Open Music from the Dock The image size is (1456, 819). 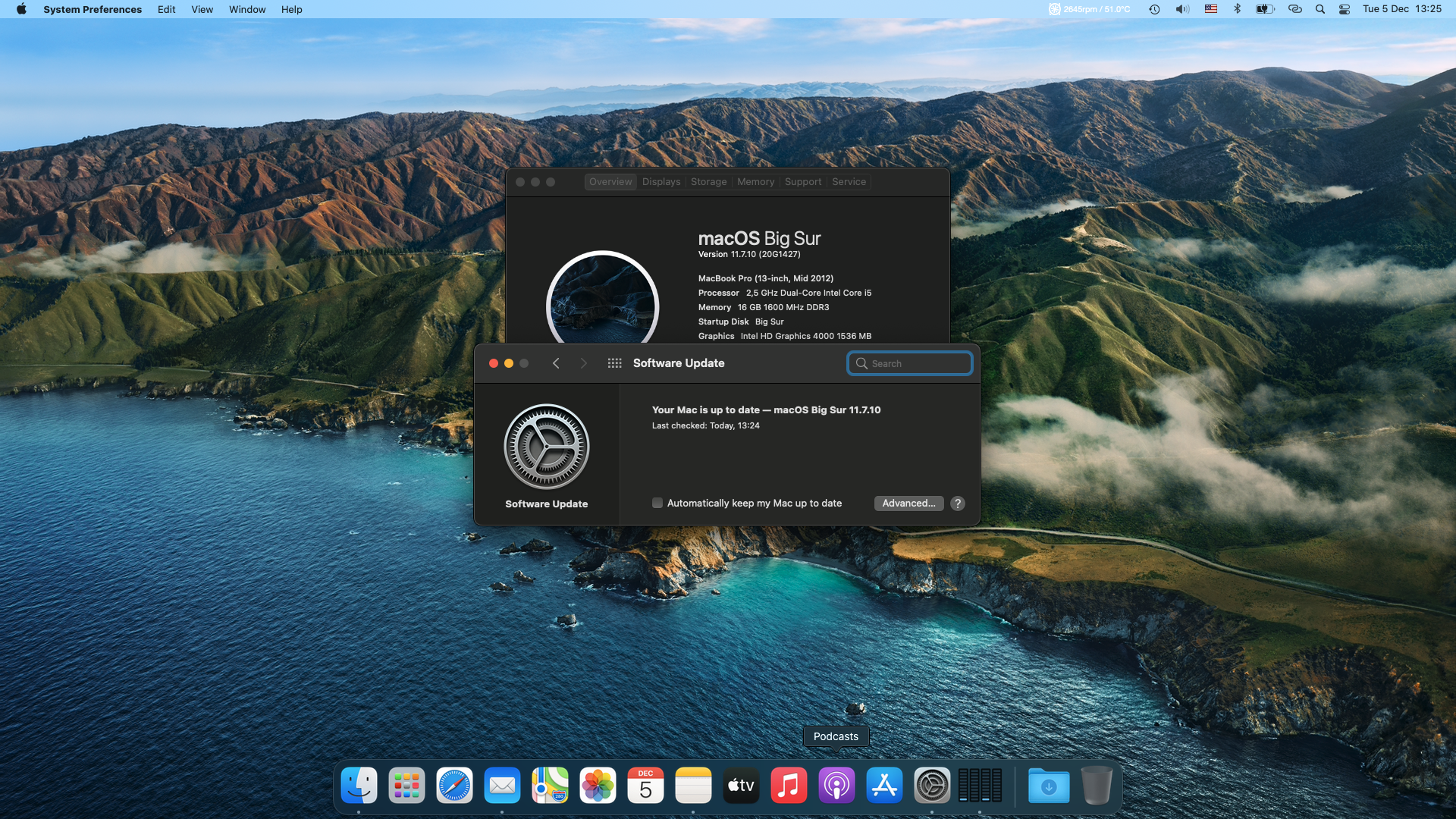[x=788, y=785]
